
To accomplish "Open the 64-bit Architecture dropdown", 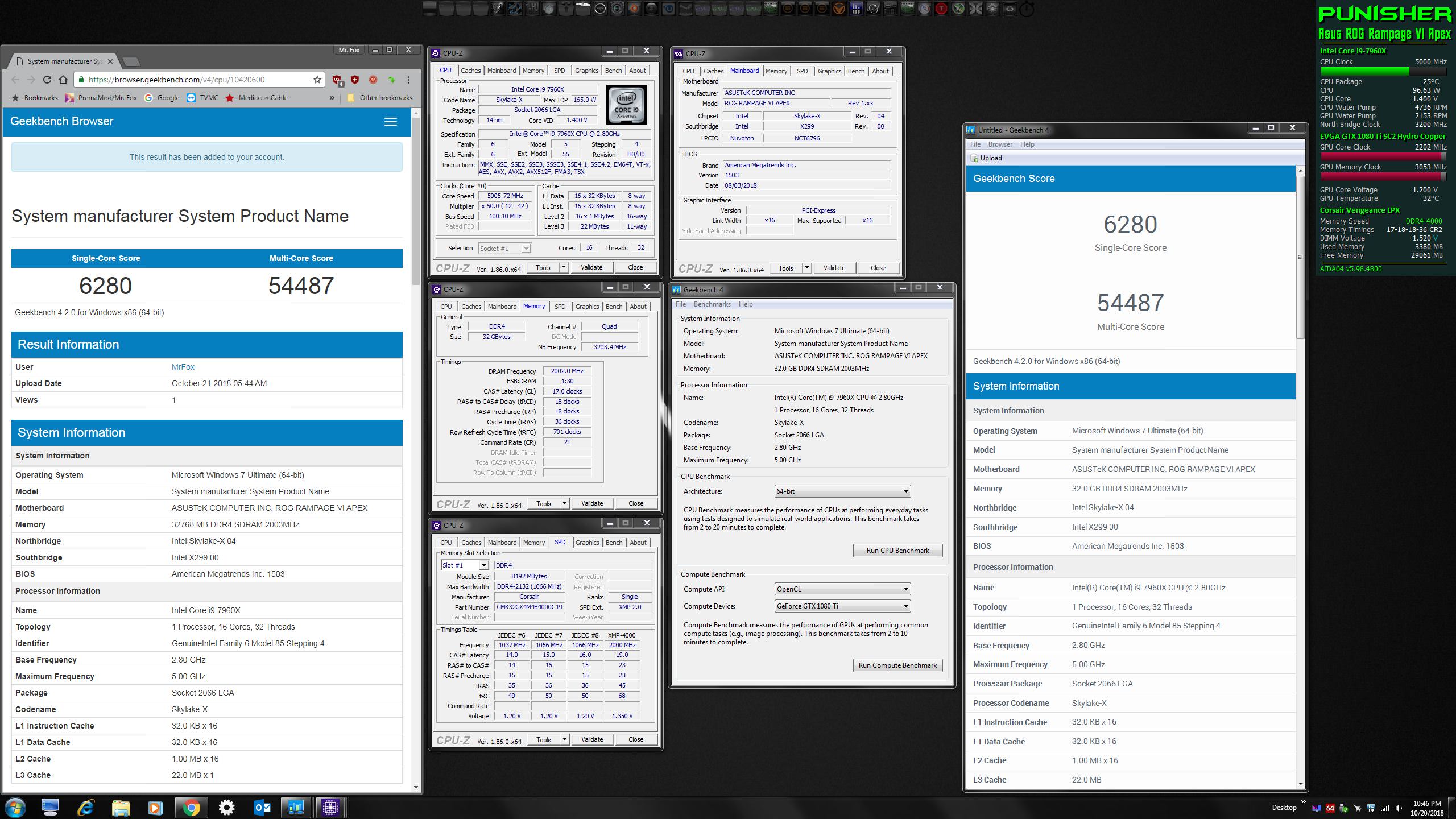I will [842, 491].
